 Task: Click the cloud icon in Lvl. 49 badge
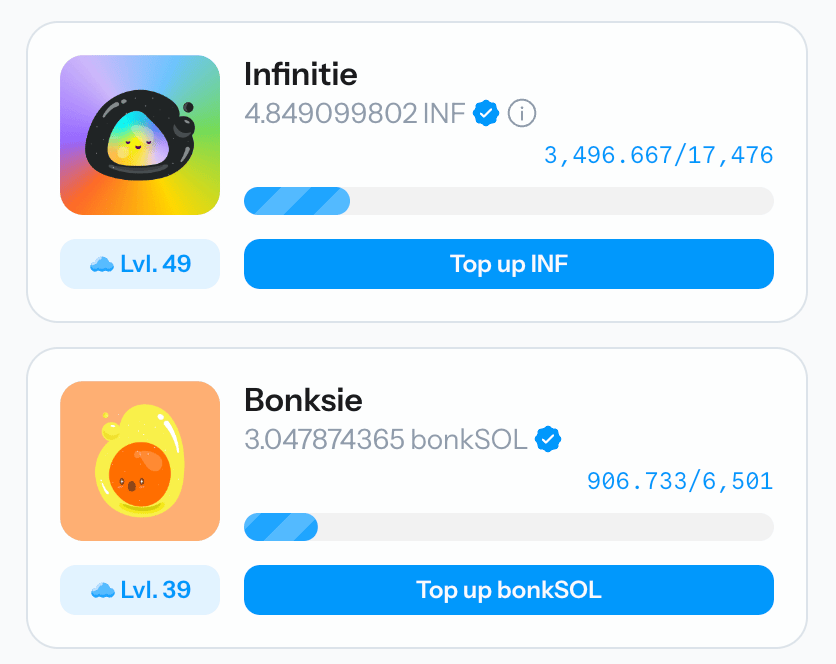coord(101,265)
